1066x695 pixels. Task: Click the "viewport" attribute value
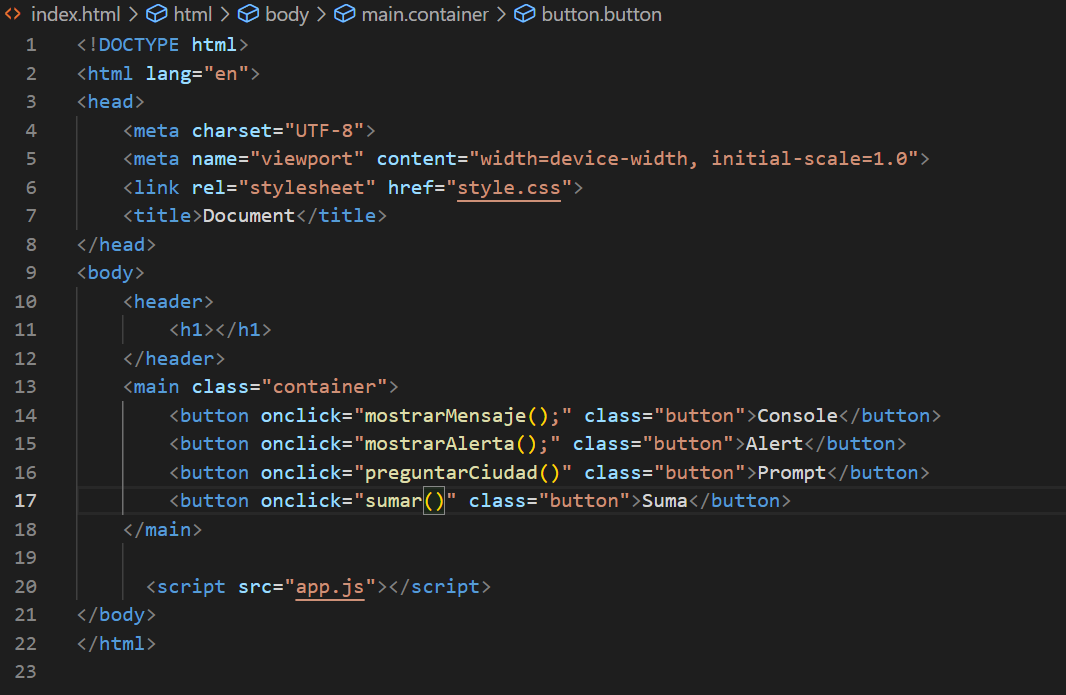pyautogui.click(x=307, y=158)
